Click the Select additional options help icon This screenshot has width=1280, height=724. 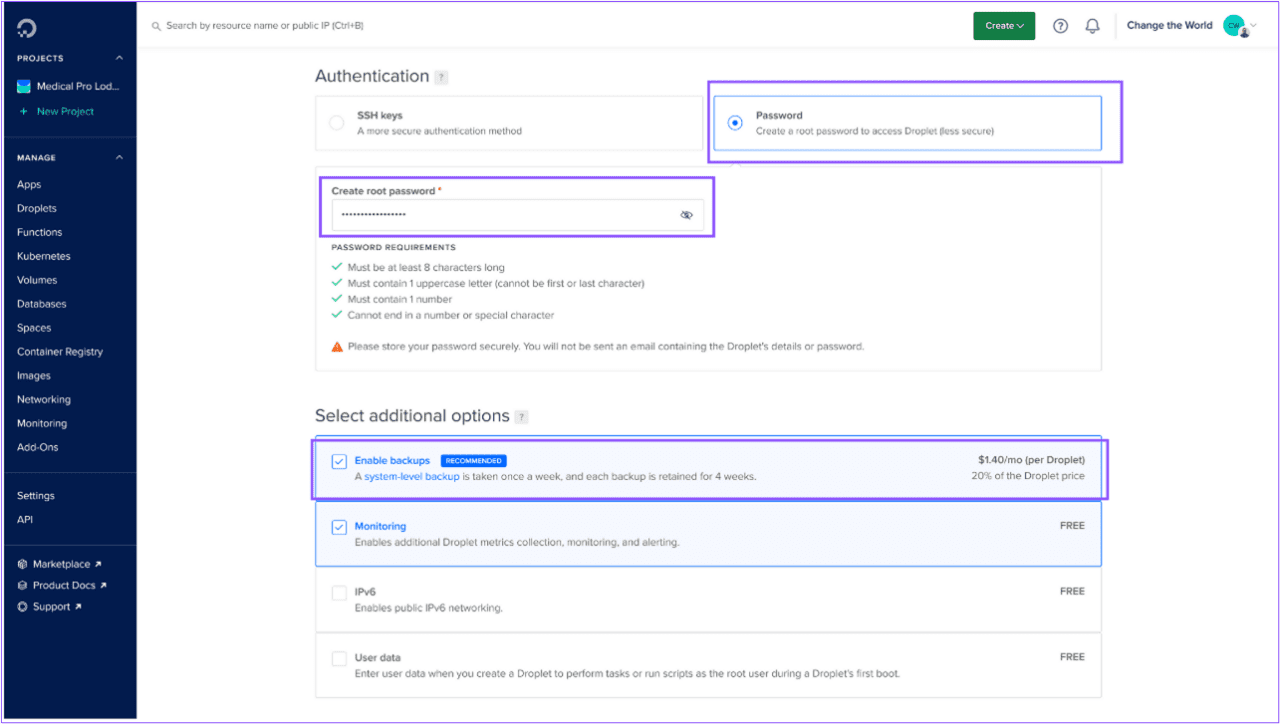(x=522, y=417)
